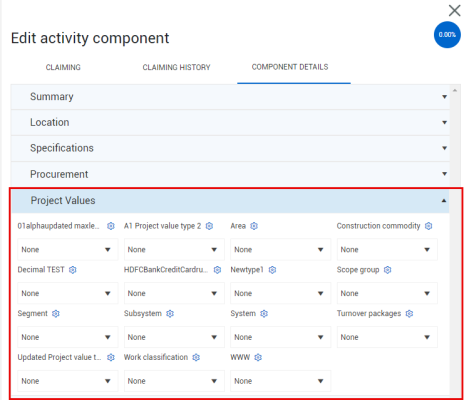
Task: Open the System value dropdown
Action: [280, 337]
